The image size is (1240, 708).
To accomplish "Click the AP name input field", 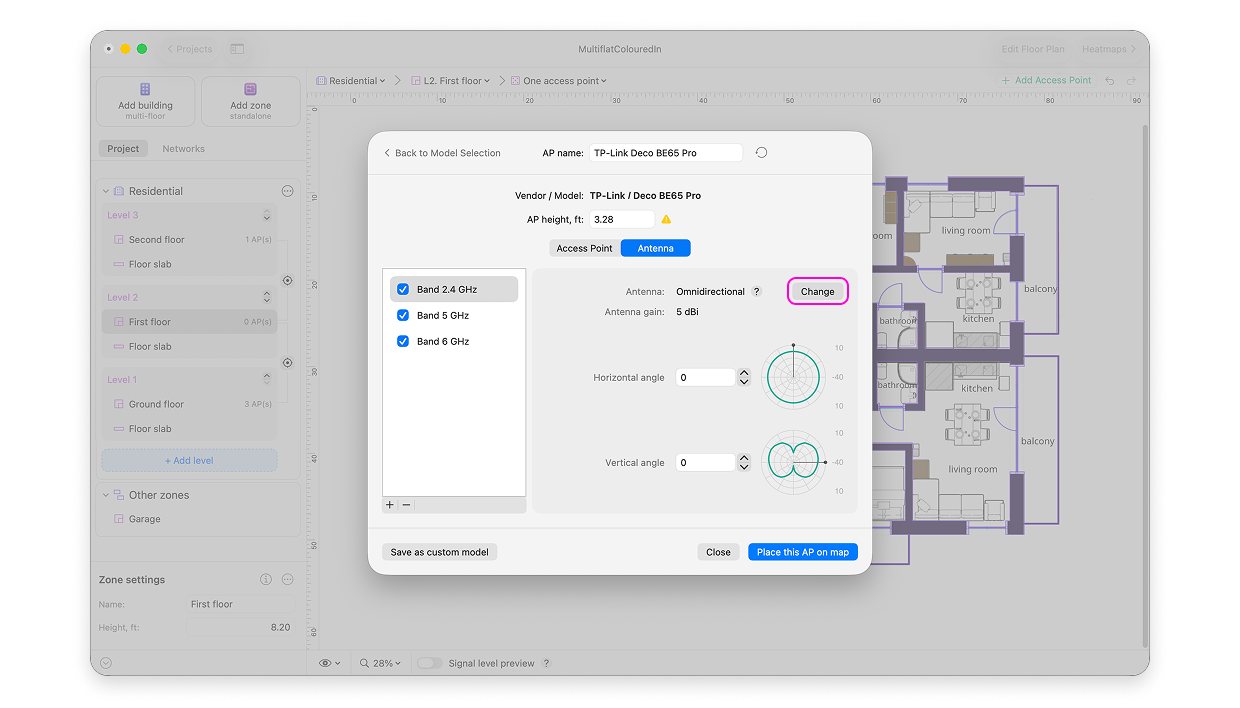I will click(x=666, y=153).
